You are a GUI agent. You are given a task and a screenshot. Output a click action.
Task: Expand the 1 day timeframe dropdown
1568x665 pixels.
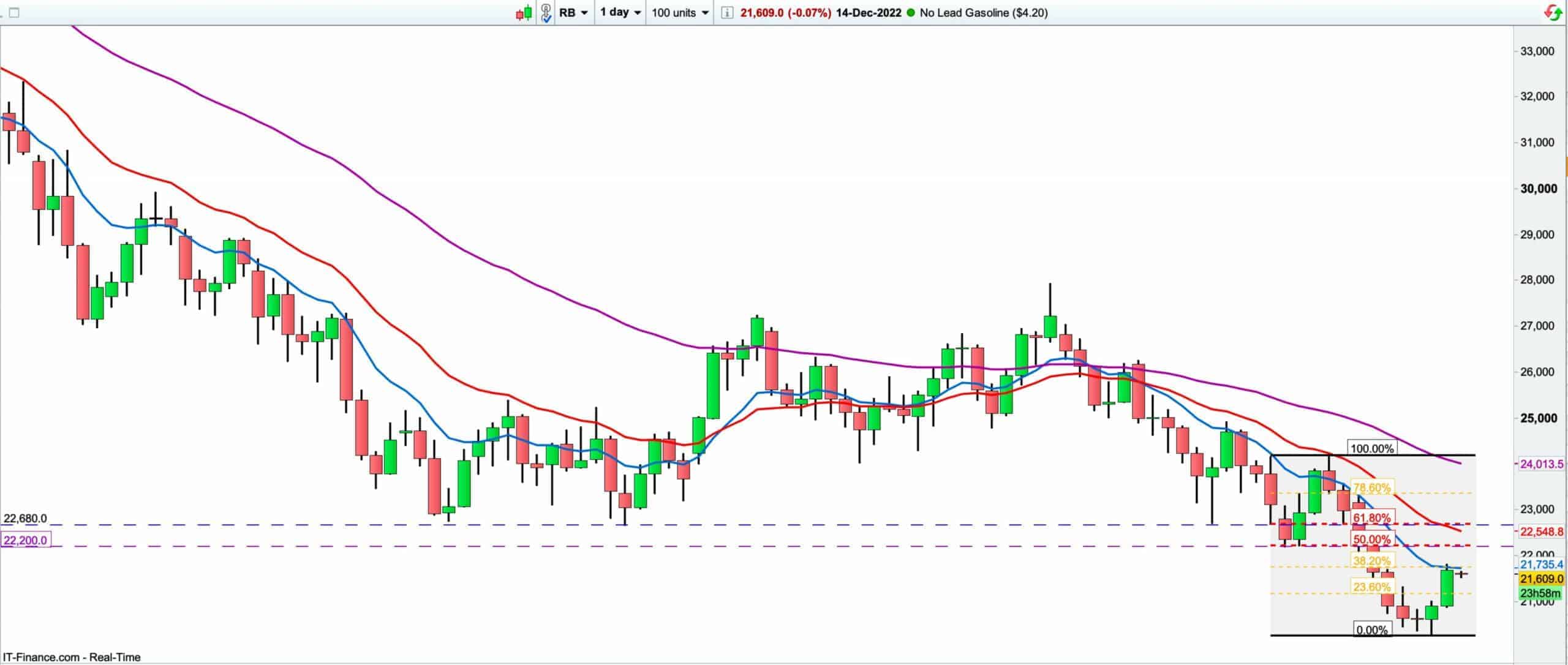click(x=620, y=12)
